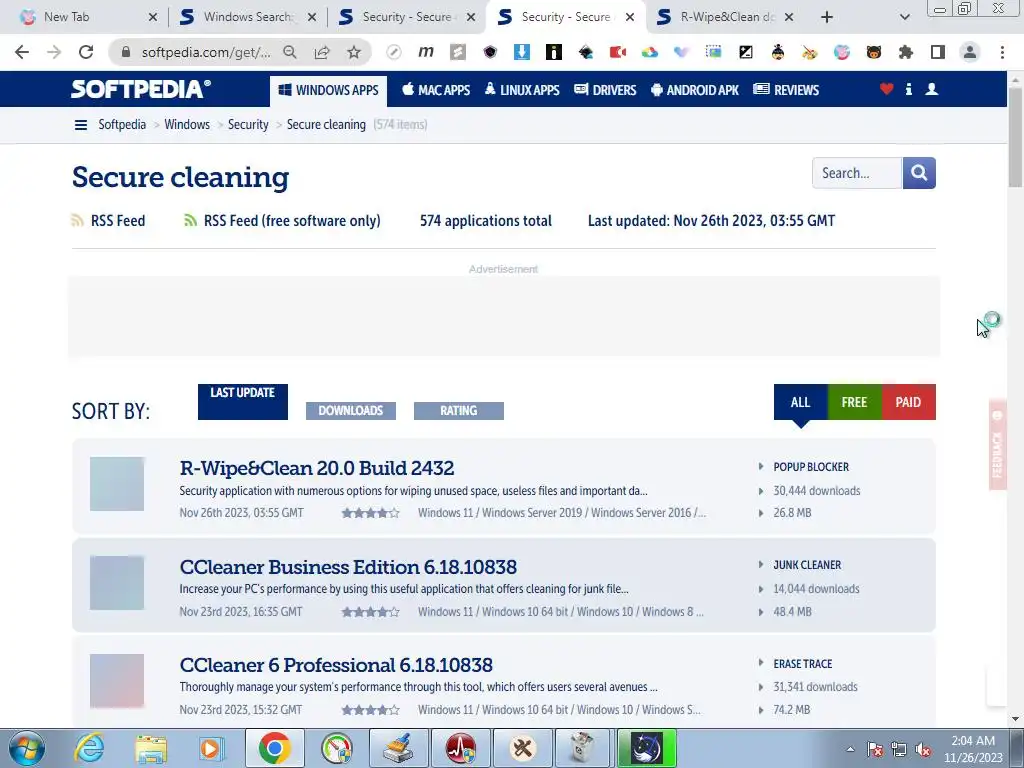Switch to the Windows Search tab
Viewport: 1024px width, 768px height.
(247, 17)
